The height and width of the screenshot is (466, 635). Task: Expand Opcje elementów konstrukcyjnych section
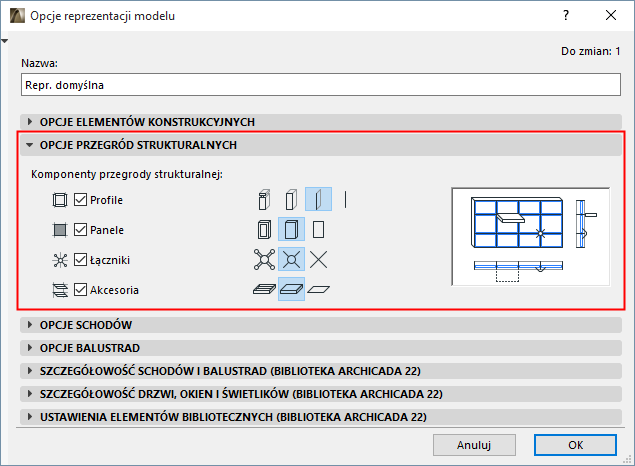click(x=321, y=122)
